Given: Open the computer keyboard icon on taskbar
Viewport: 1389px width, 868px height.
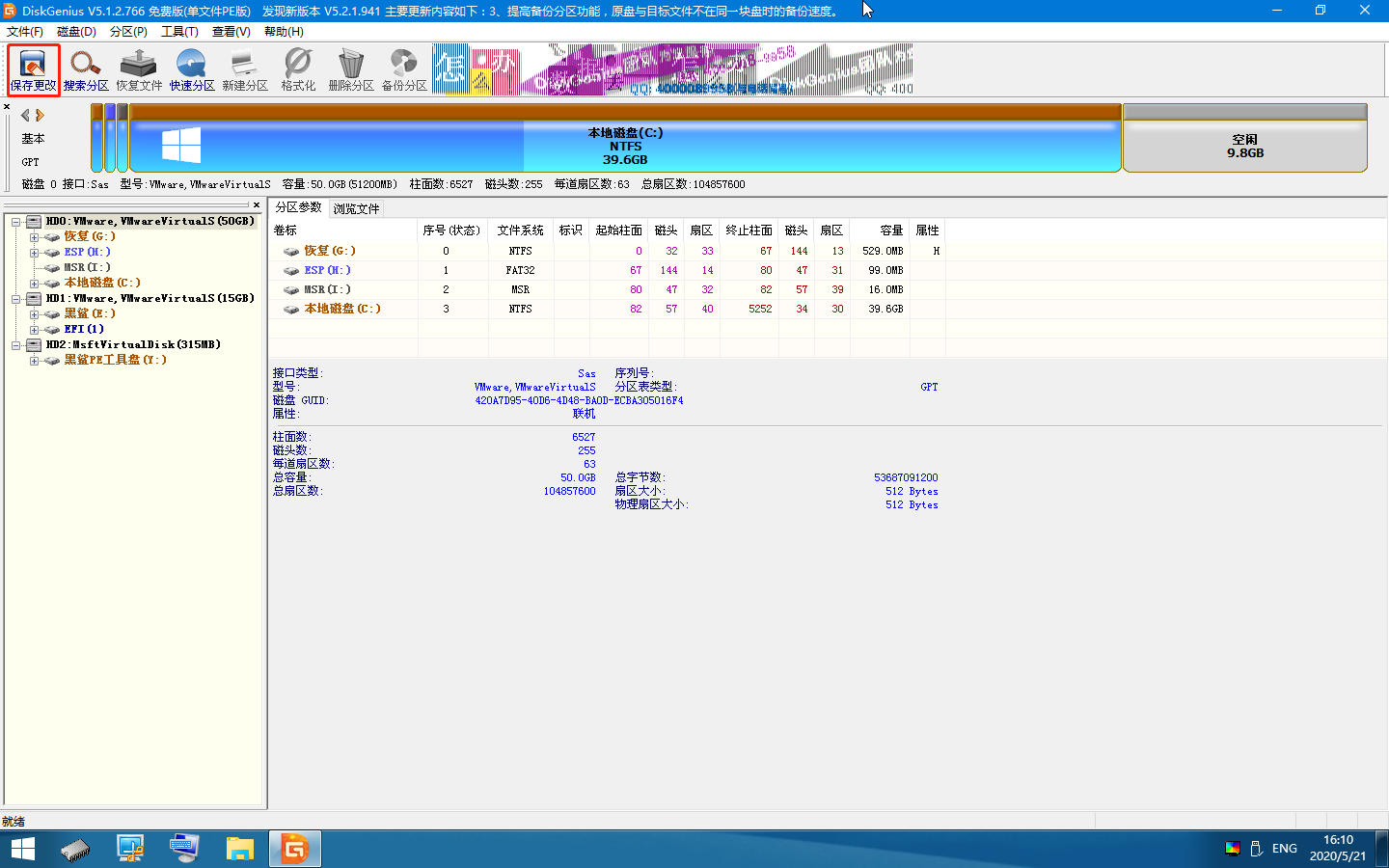Looking at the screenshot, I should [184, 849].
